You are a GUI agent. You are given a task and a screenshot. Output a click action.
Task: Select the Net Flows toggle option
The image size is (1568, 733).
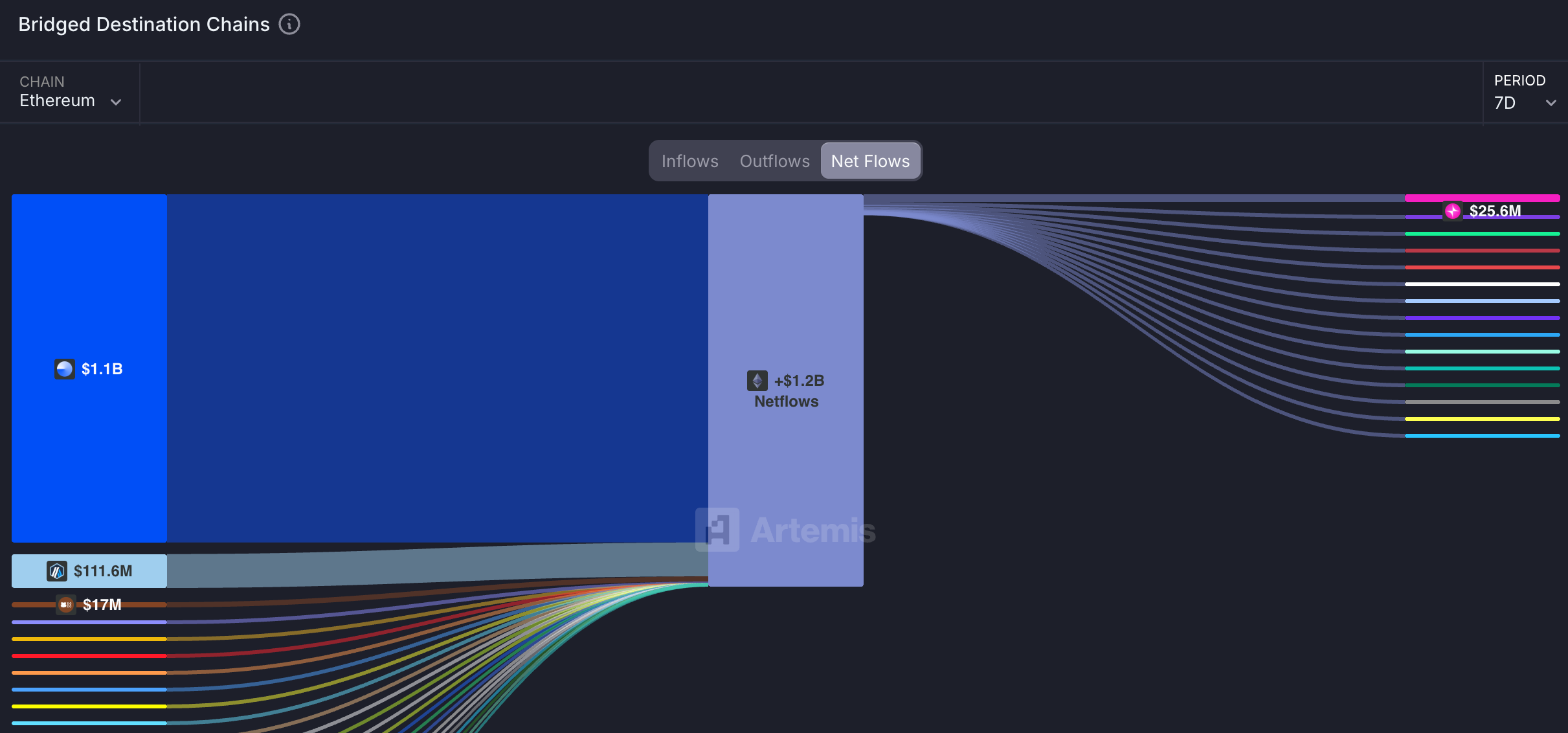pyautogui.click(x=869, y=161)
